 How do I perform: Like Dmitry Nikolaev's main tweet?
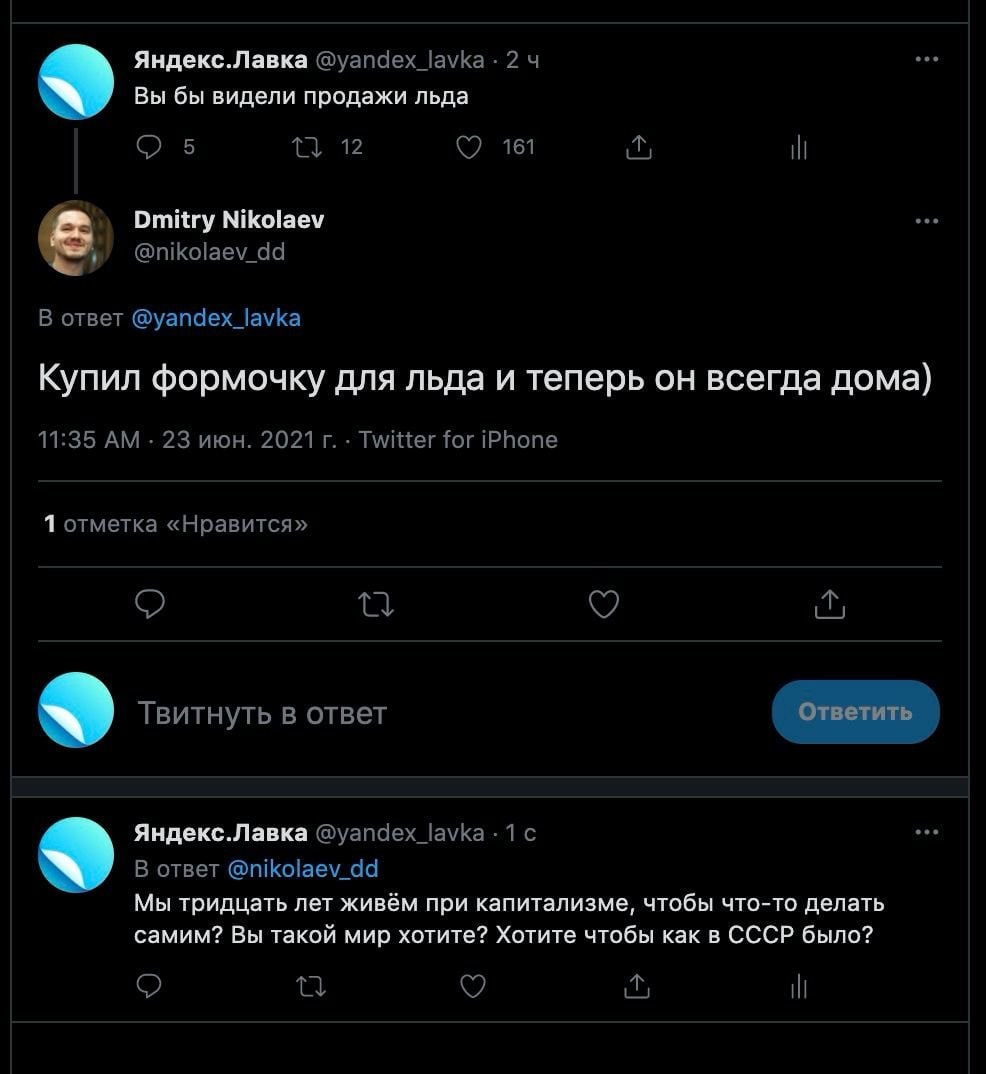pyautogui.click(x=603, y=604)
